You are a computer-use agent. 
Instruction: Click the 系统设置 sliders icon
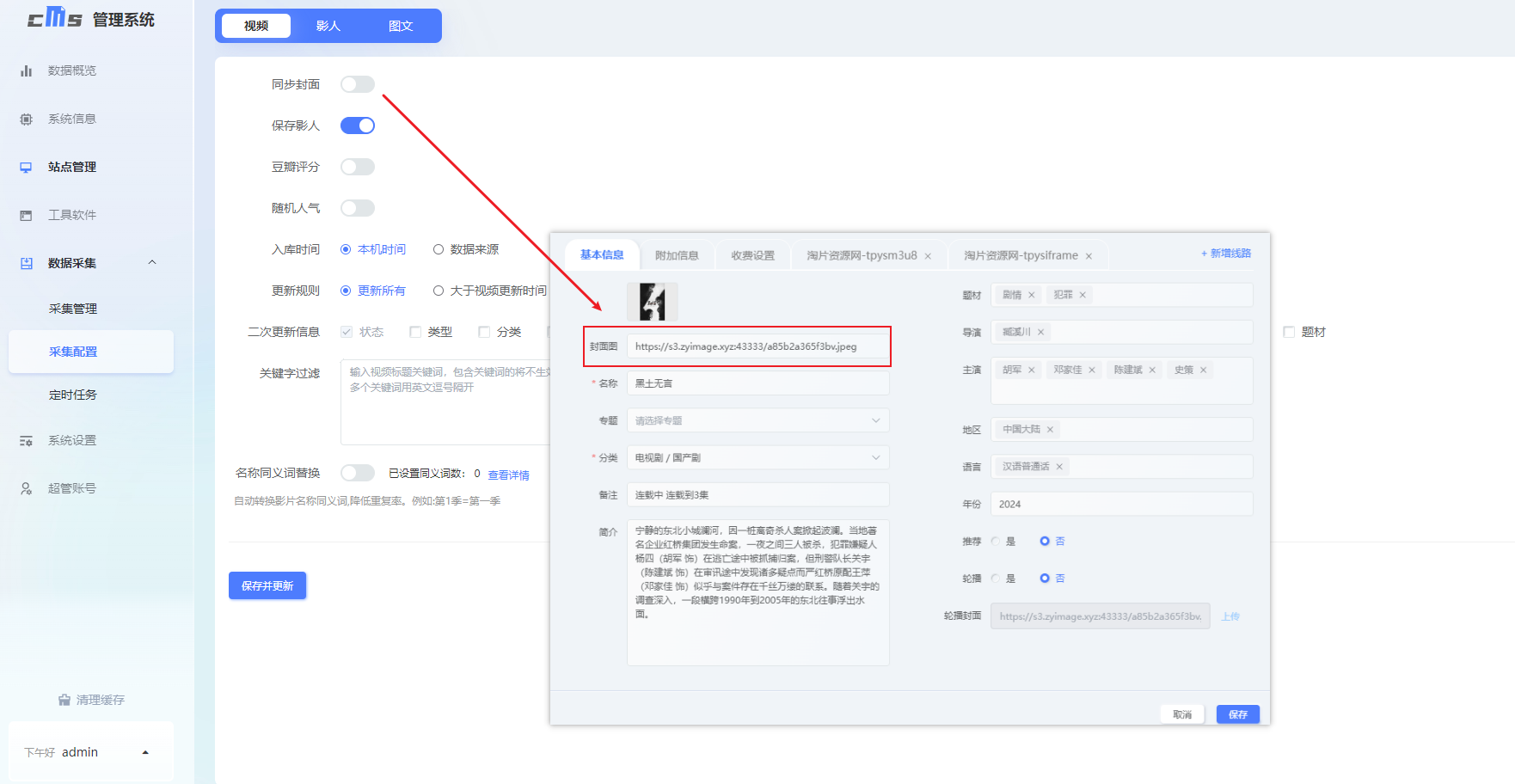26,440
